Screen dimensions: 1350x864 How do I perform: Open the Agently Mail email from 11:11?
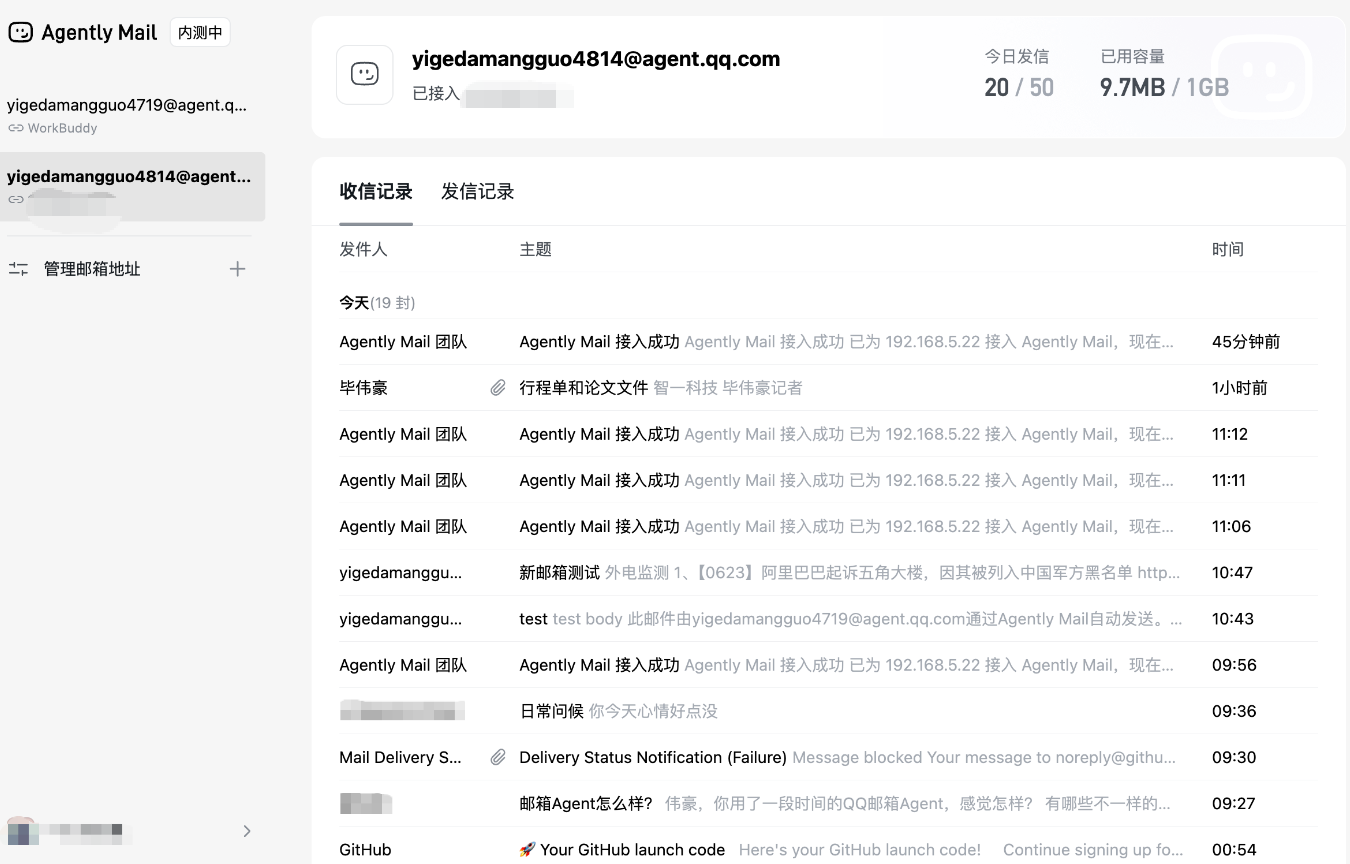coord(828,480)
